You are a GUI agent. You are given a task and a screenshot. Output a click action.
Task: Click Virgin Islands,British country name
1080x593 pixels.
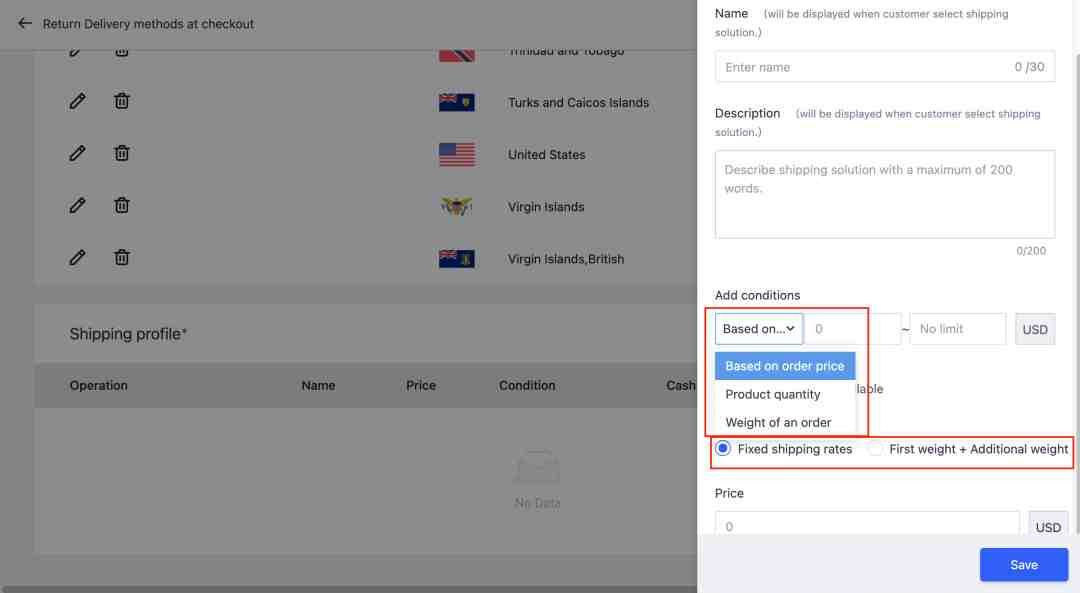click(566, 259)
